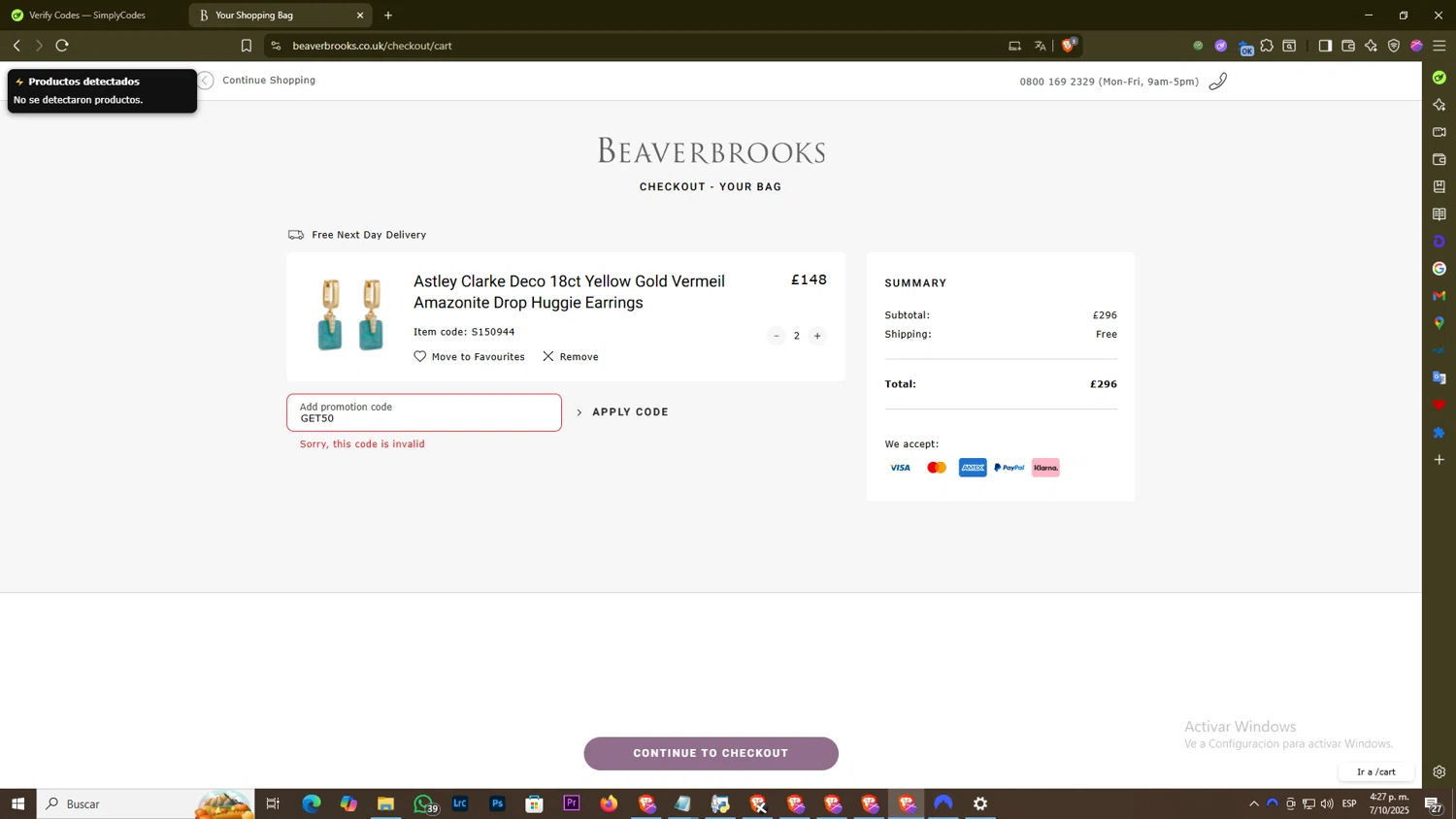Image resolution: width=1456 pixels, height=819 pixels.
Task: Click the PayPal payment logo
Action: click(1009, 468)
